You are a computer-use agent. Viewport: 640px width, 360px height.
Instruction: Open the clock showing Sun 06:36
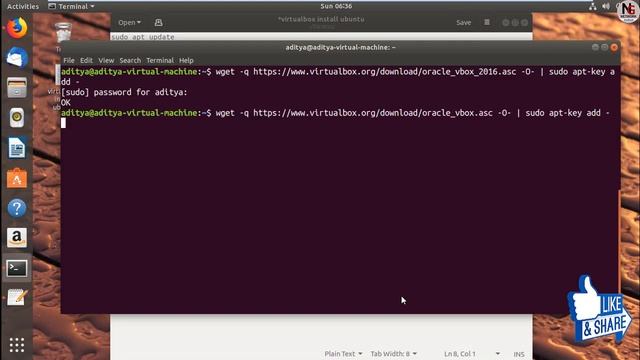point(336,6)
